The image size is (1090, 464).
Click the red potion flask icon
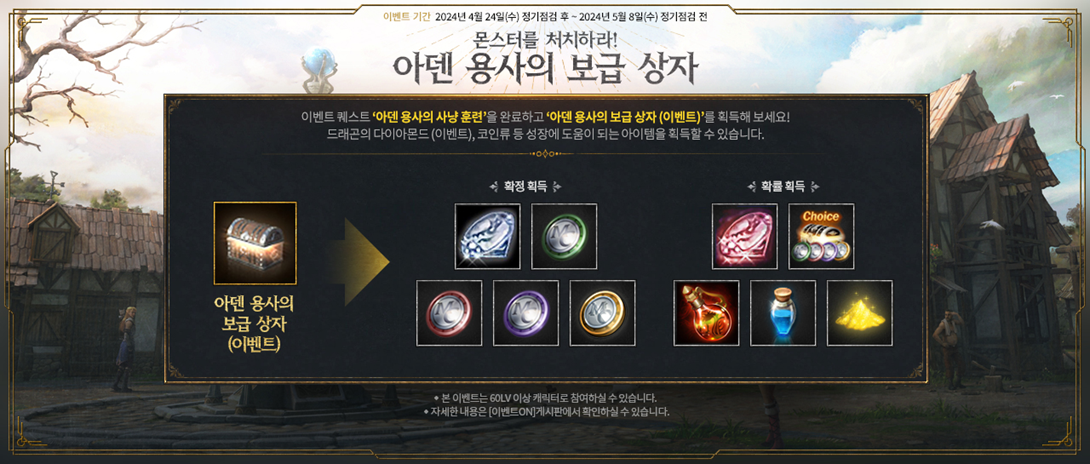[706, 312]
